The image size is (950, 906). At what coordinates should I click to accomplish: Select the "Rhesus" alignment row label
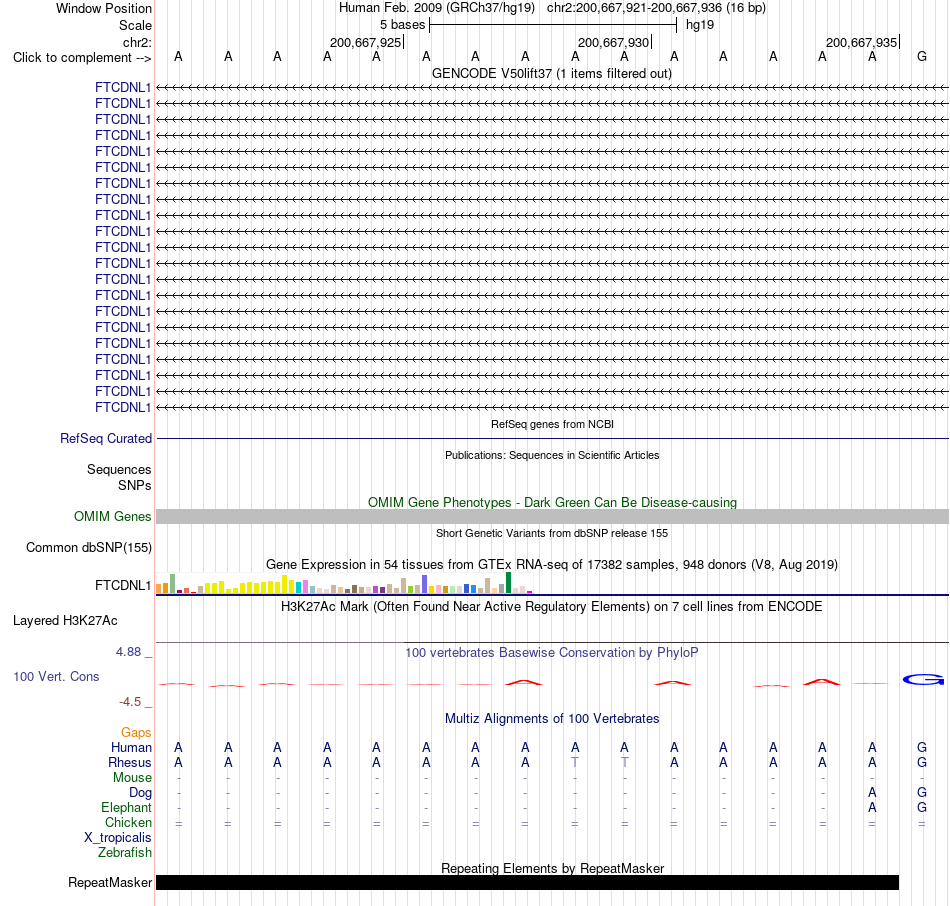(130, 762)
